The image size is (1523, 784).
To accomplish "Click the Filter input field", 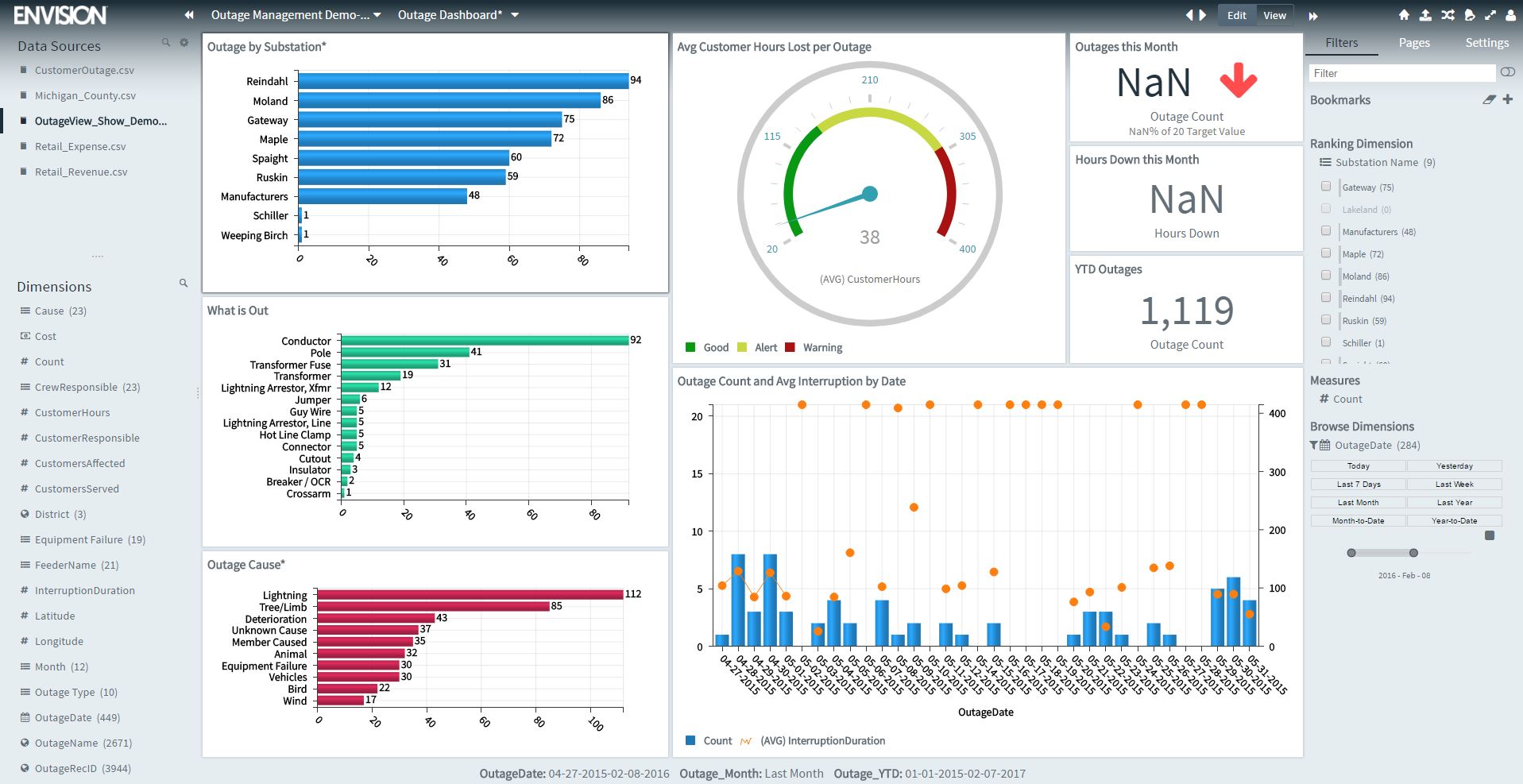I will click(x=1401, y=73).
